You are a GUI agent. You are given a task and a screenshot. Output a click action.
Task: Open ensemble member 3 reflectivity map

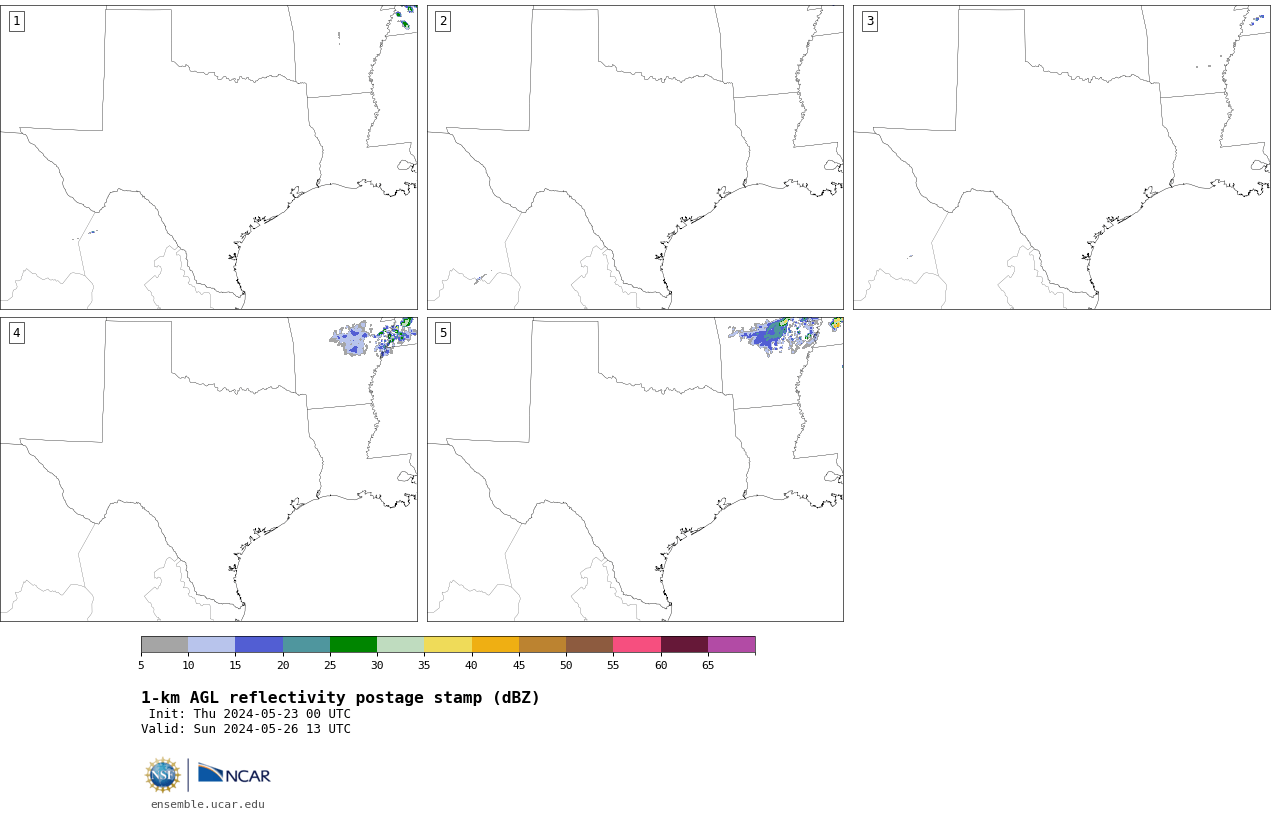pos(1062,157)
